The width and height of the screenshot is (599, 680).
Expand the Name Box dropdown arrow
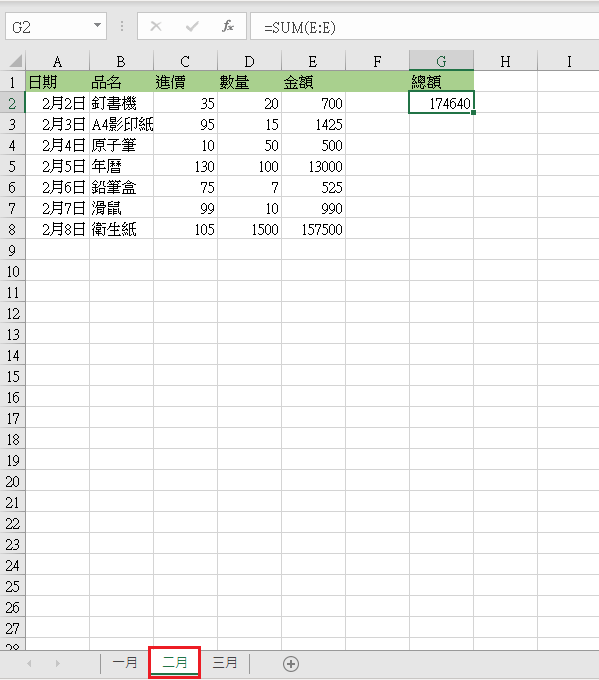point(98,26)
